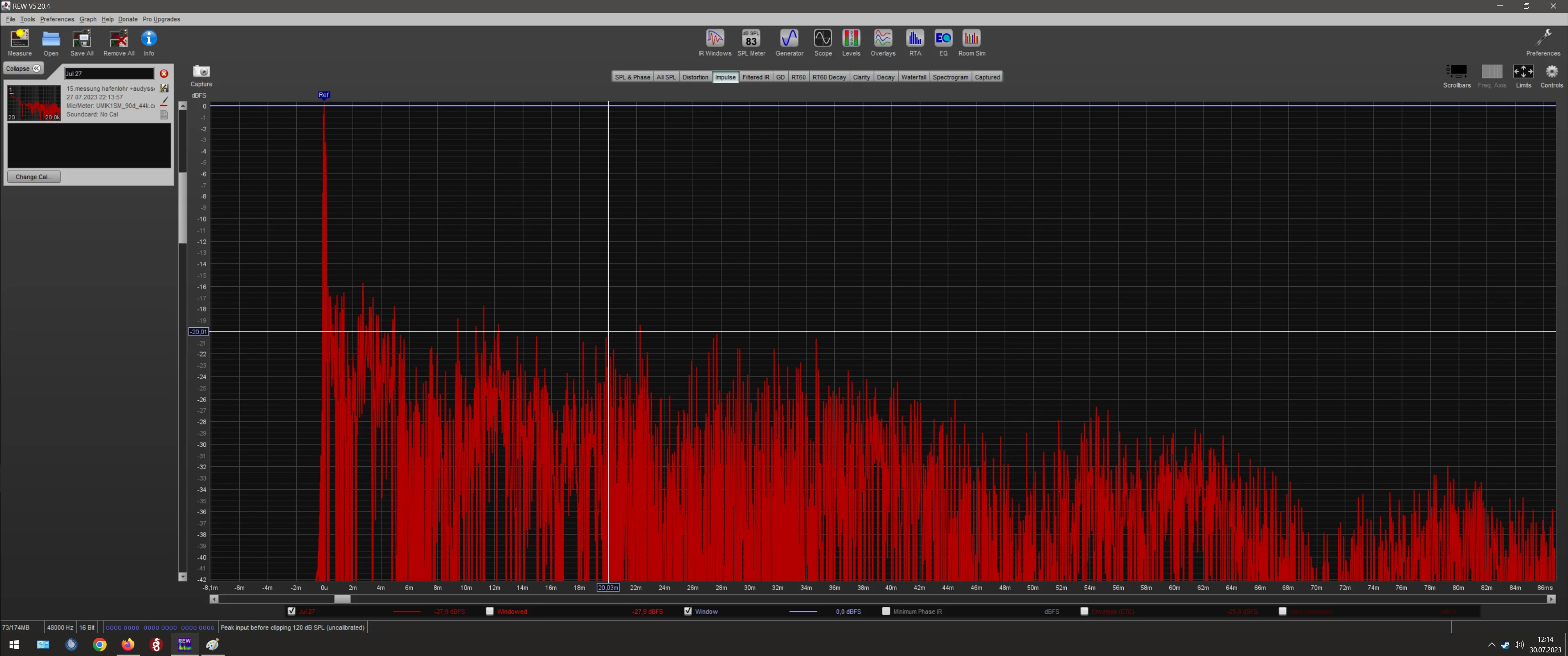The image size is (1568, 656).
Task: Switch to the Spectrogram tab
Action: pos(950,77)
